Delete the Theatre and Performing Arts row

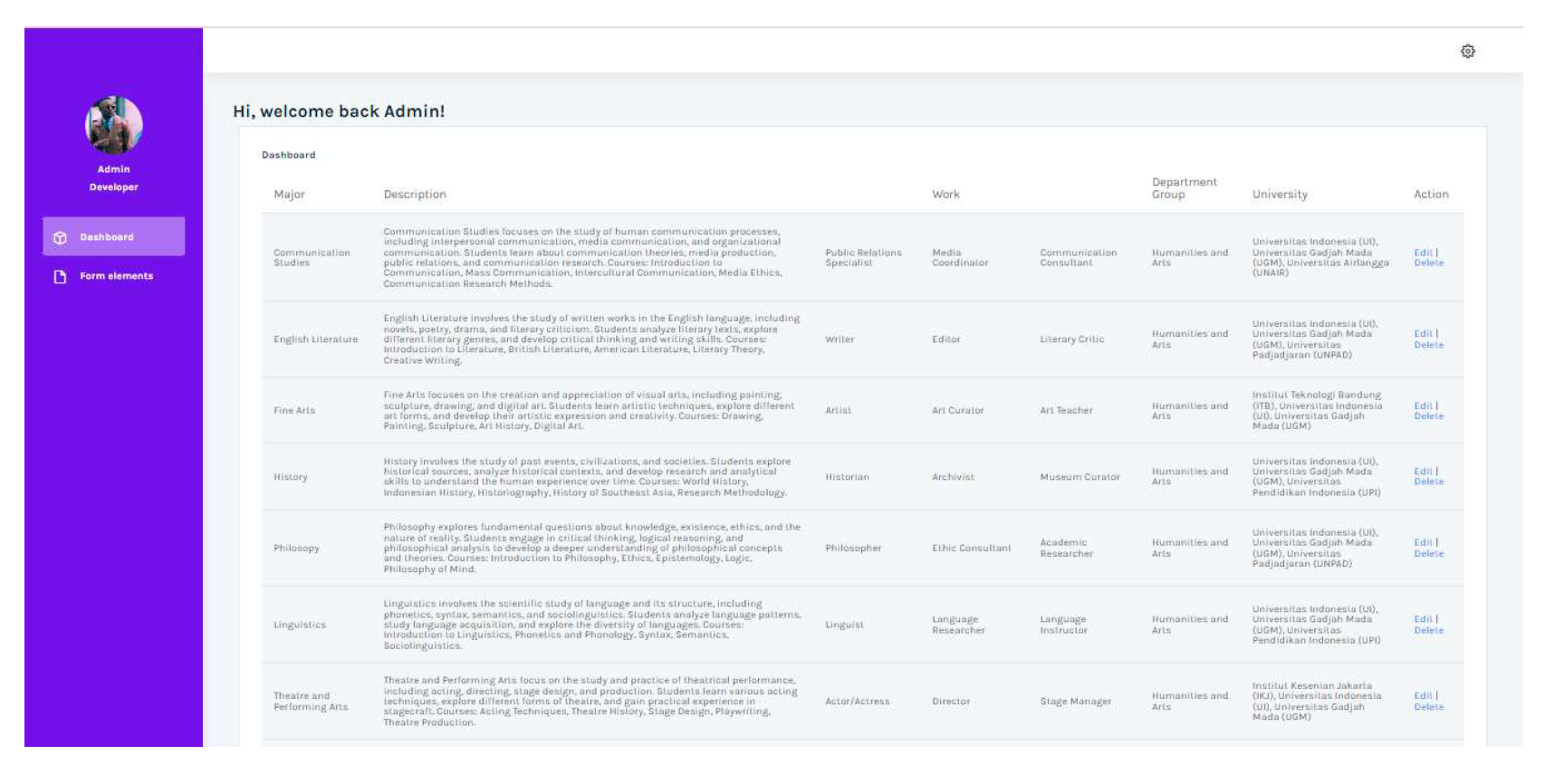(x=1428, y=707)
